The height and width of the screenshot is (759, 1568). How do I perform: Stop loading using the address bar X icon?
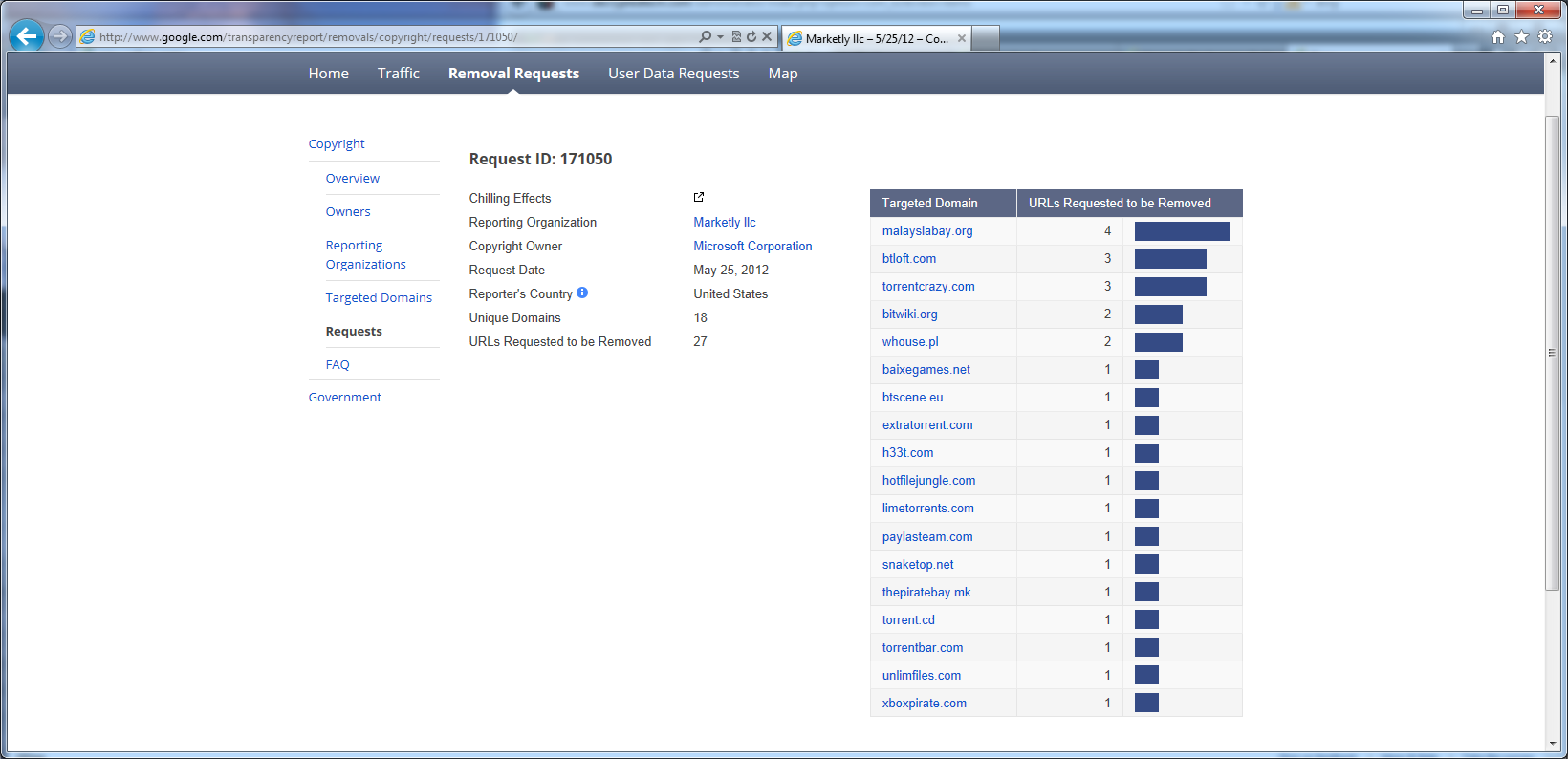coord(767,37)
